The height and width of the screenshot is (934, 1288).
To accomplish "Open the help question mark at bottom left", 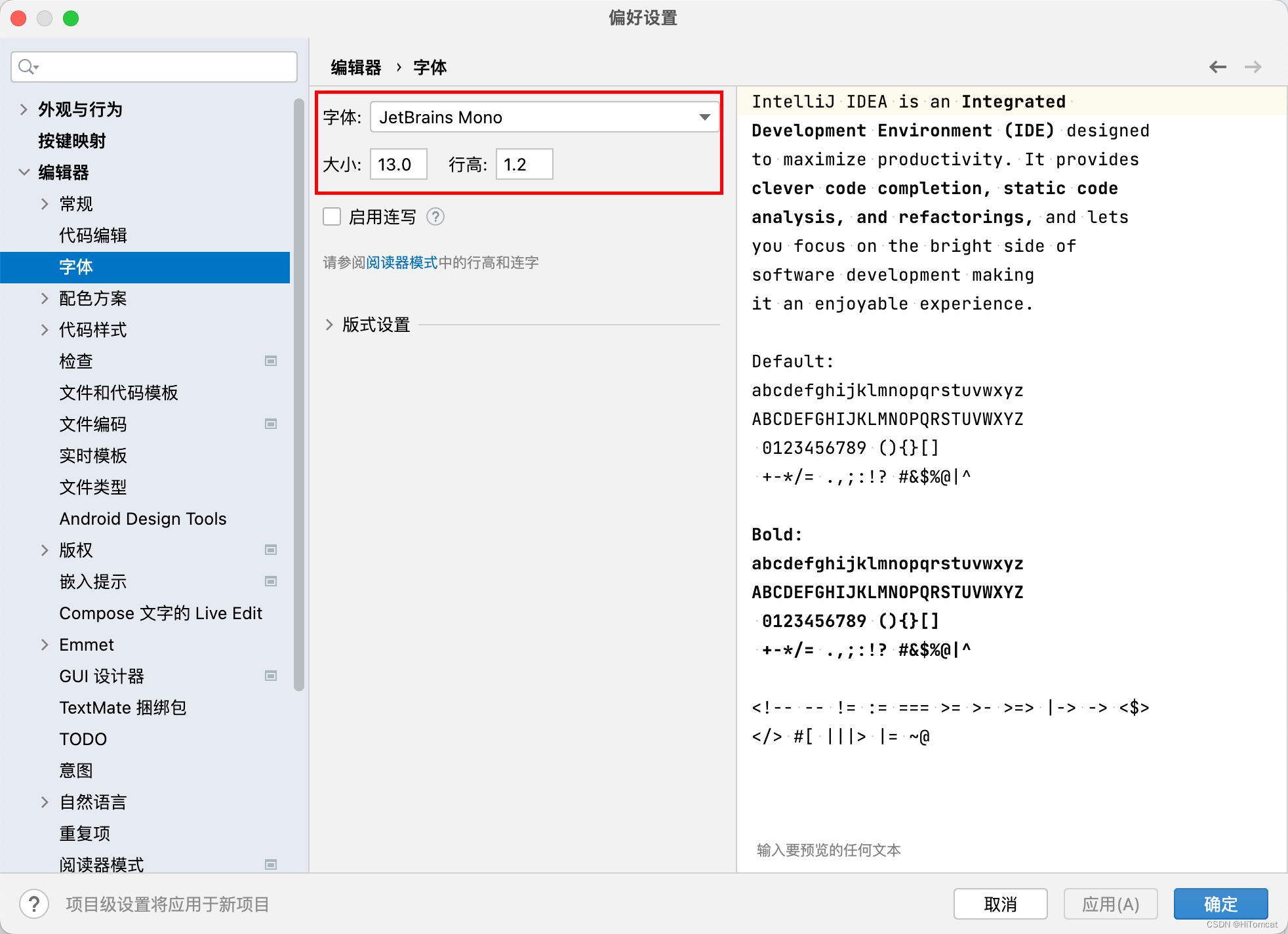I will click(x=34, y=904).
